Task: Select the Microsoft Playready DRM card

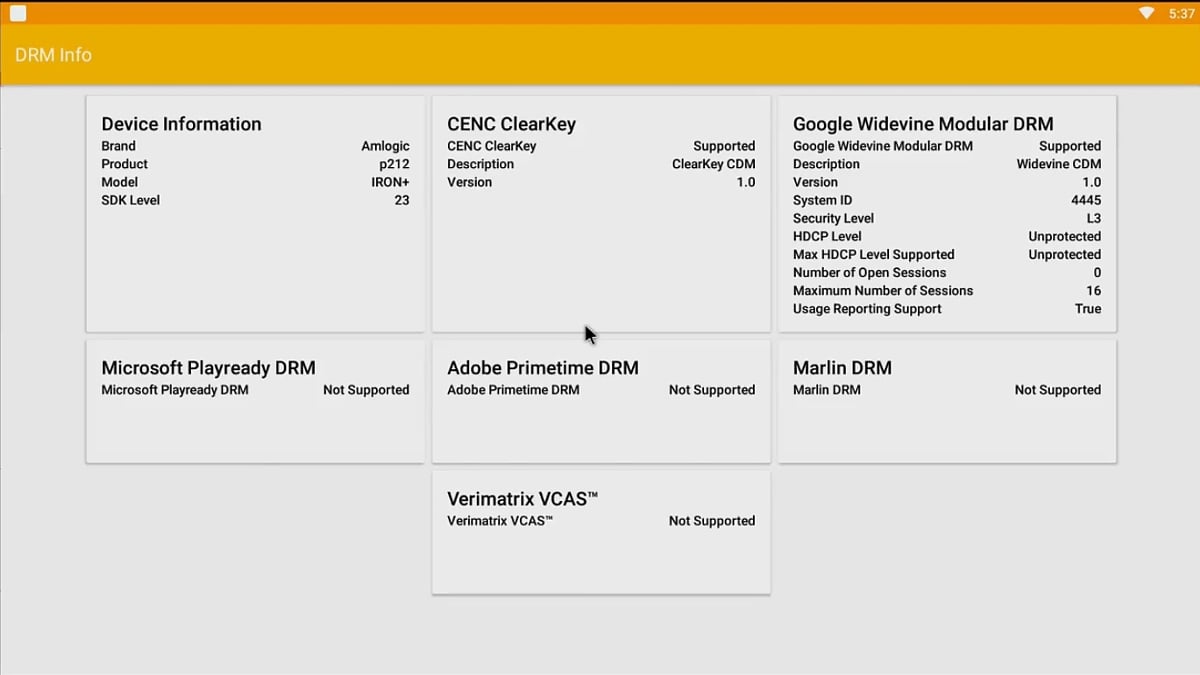Action: (x=255, y=400)
